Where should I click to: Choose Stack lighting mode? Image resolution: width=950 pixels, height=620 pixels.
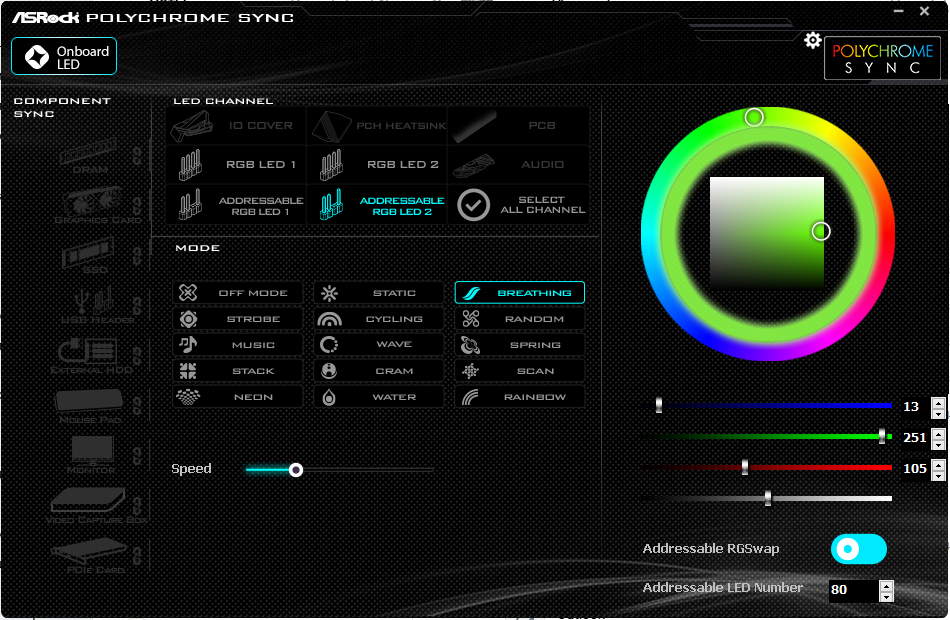pyautogui.click(x=238, y=371)
